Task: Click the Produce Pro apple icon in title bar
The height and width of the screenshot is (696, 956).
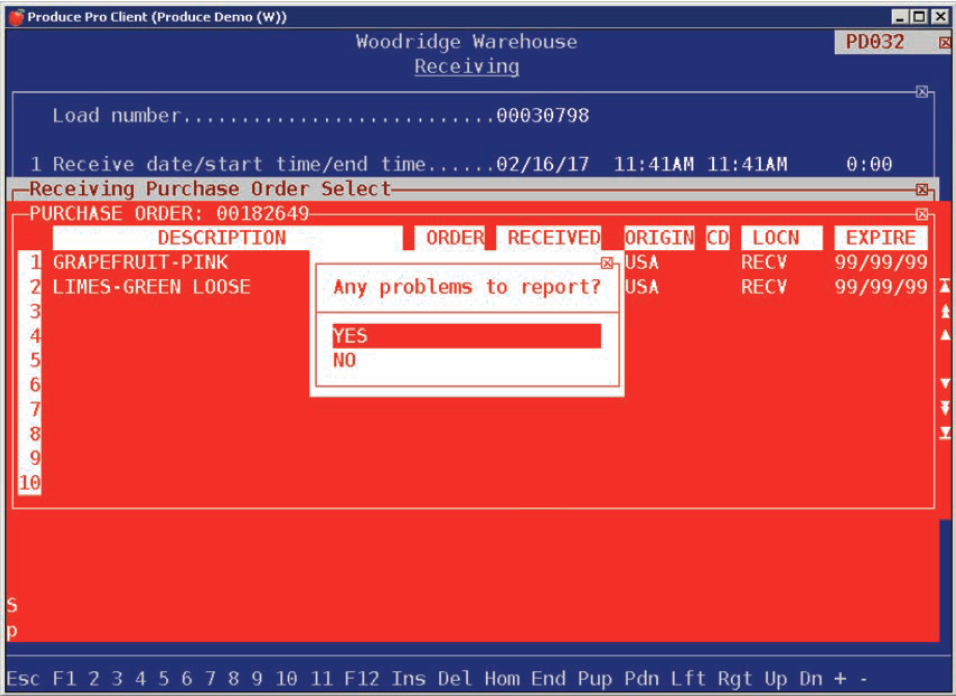Action: tap(16, 17)
